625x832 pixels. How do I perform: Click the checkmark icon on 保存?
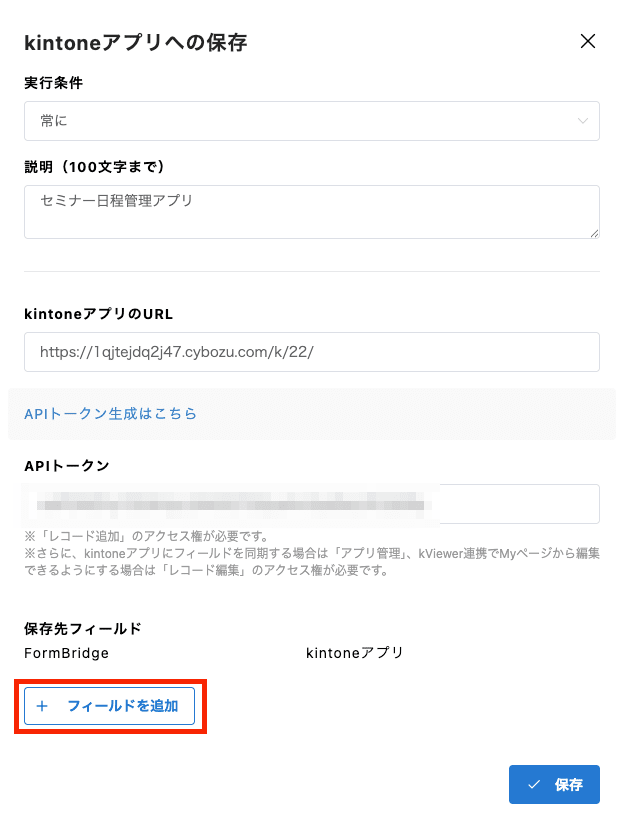pos(534,785)
